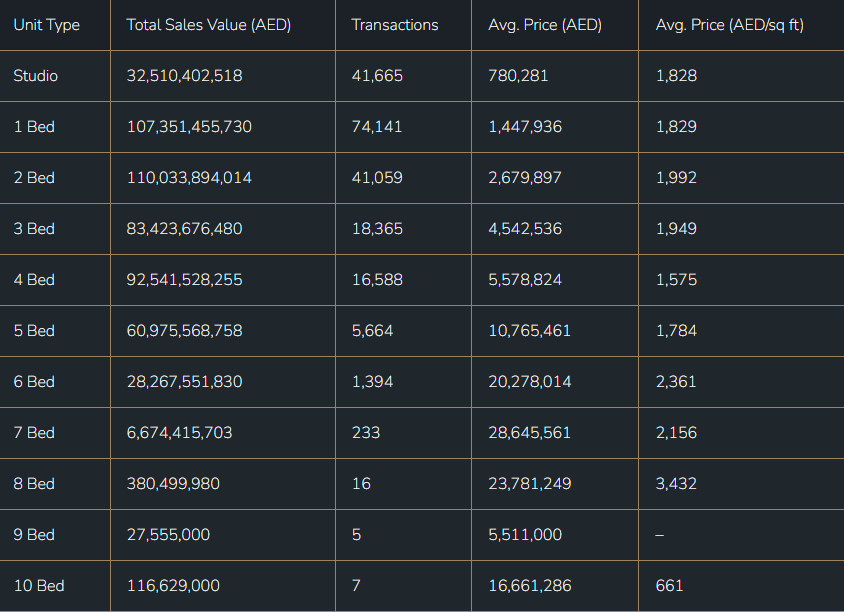The height and width of the screenshot is (612, 844).
Task: Click the Unit Type column header
Action: [46, 25]
